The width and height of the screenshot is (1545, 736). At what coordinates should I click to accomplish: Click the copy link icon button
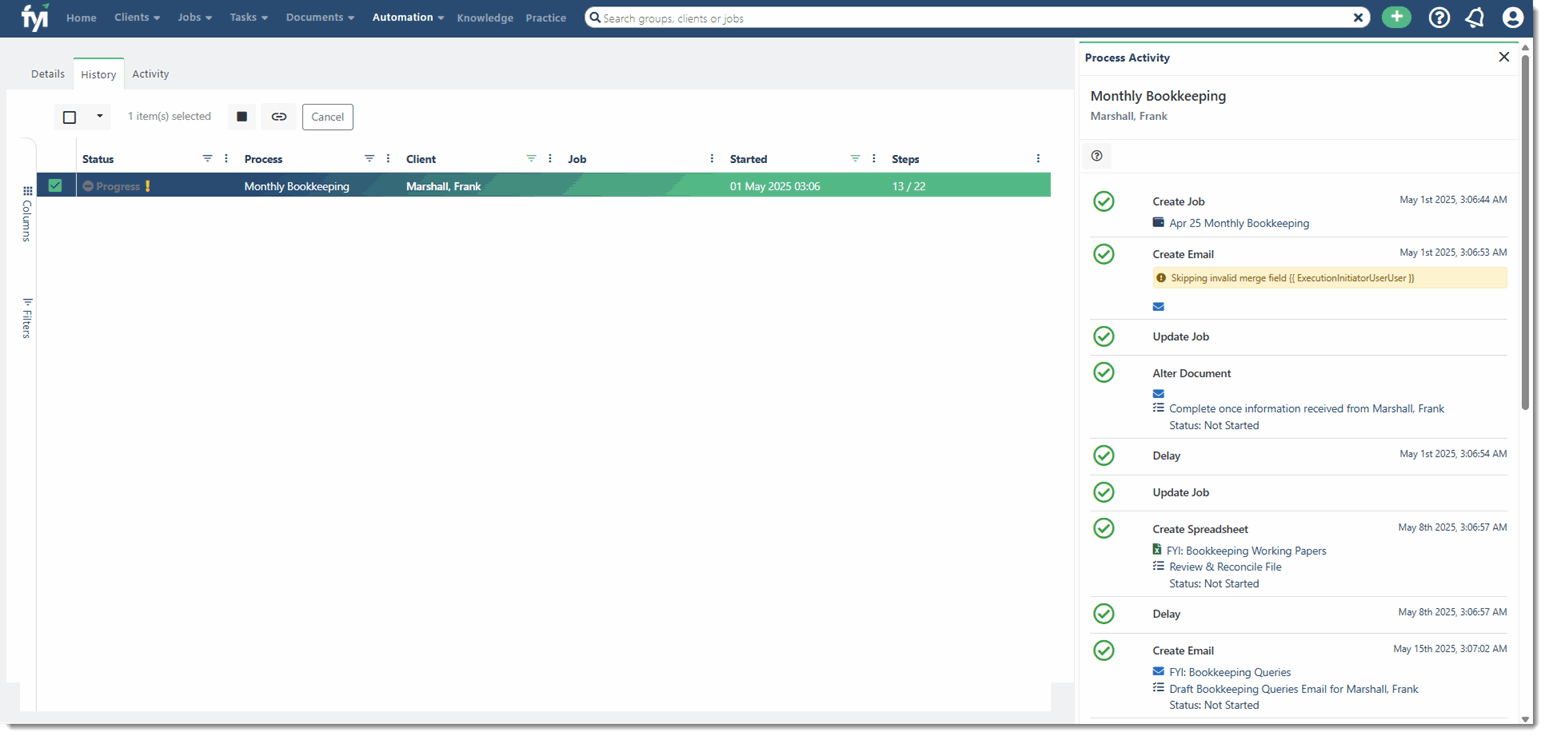[279, 117]
